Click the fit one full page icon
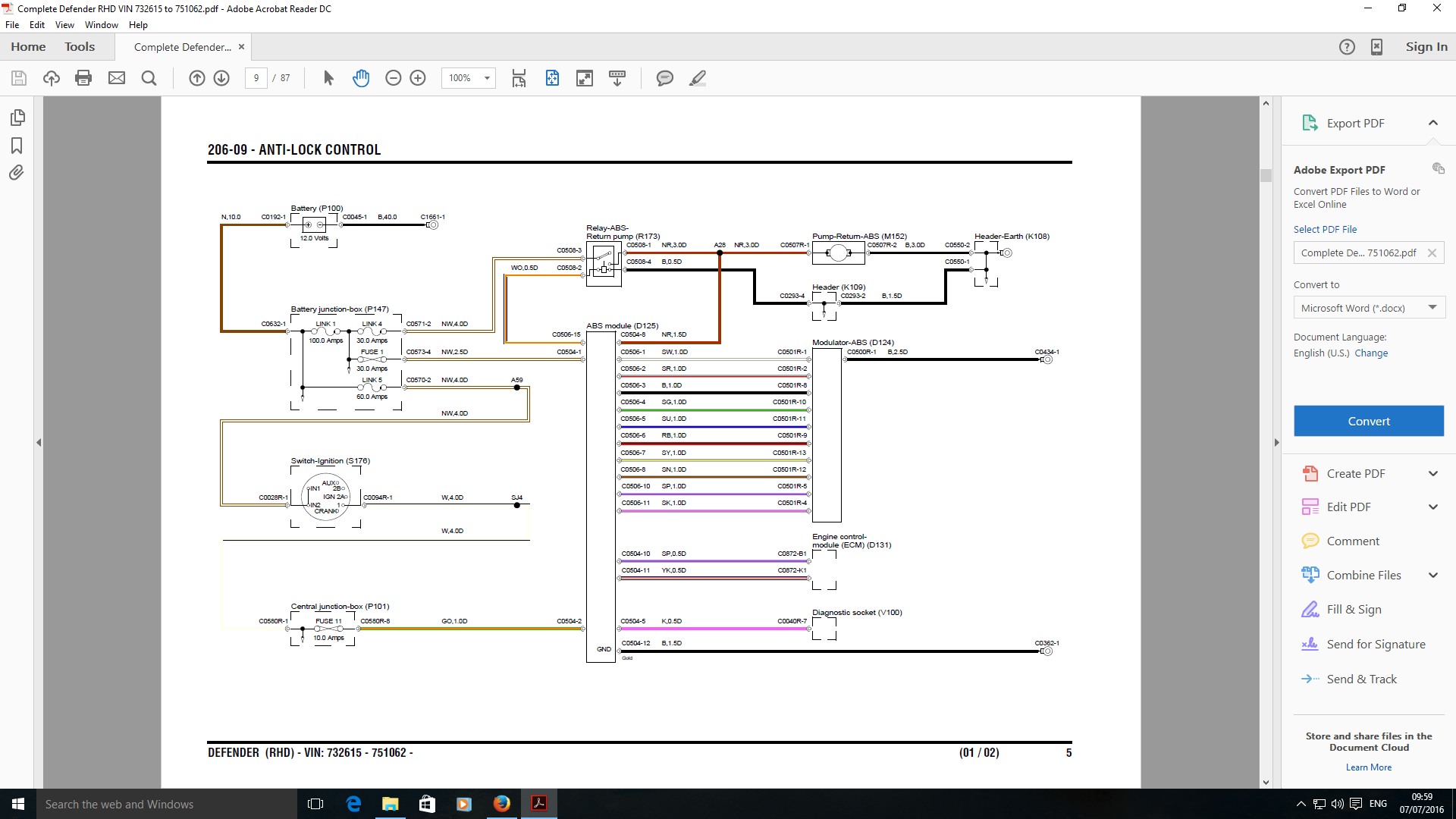The width and height of the screenshot is (1456, 819). coord(552,78)
